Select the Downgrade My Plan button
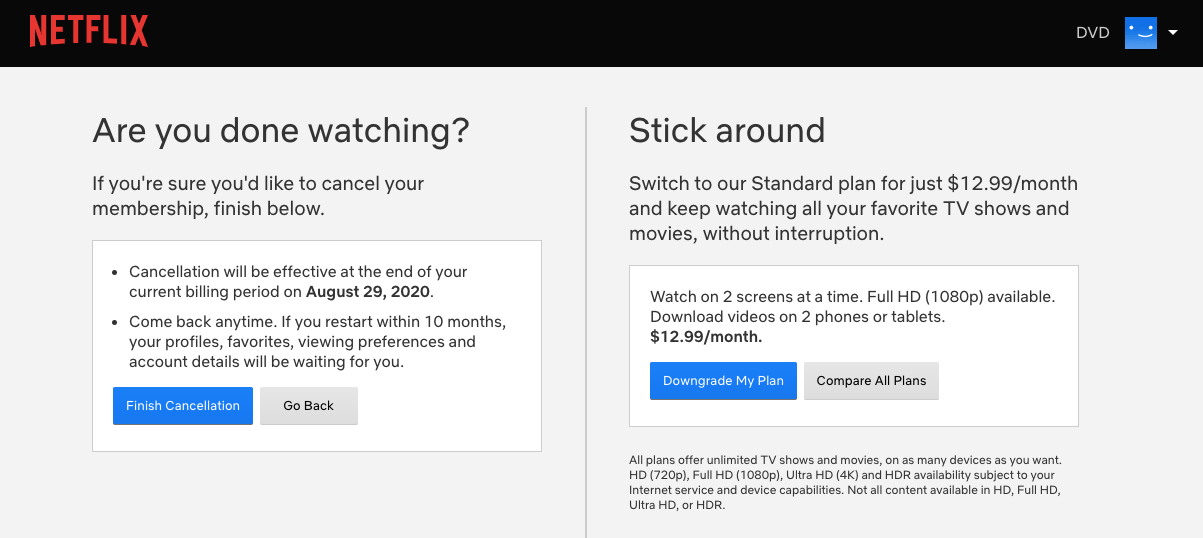The image size is (1203, 538). click(723, 381)
